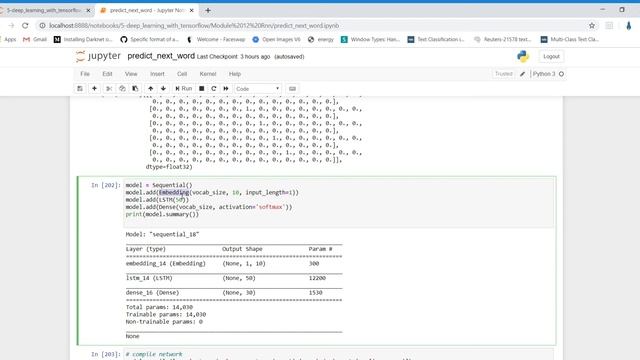Insert a cell below with the plus icon
Screen dimensions: 640x360
coord(94,89)
